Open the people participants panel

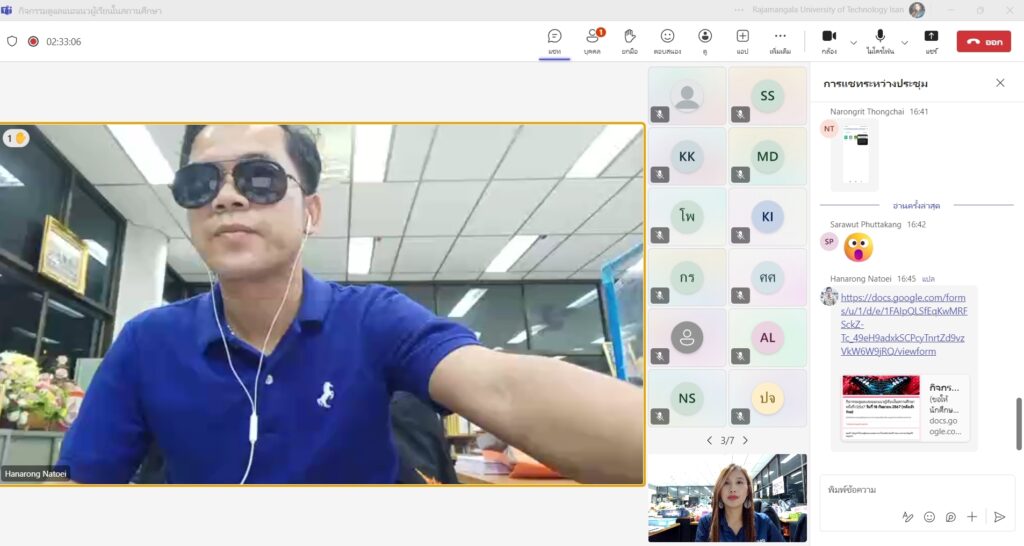click(x=593, y=40)
